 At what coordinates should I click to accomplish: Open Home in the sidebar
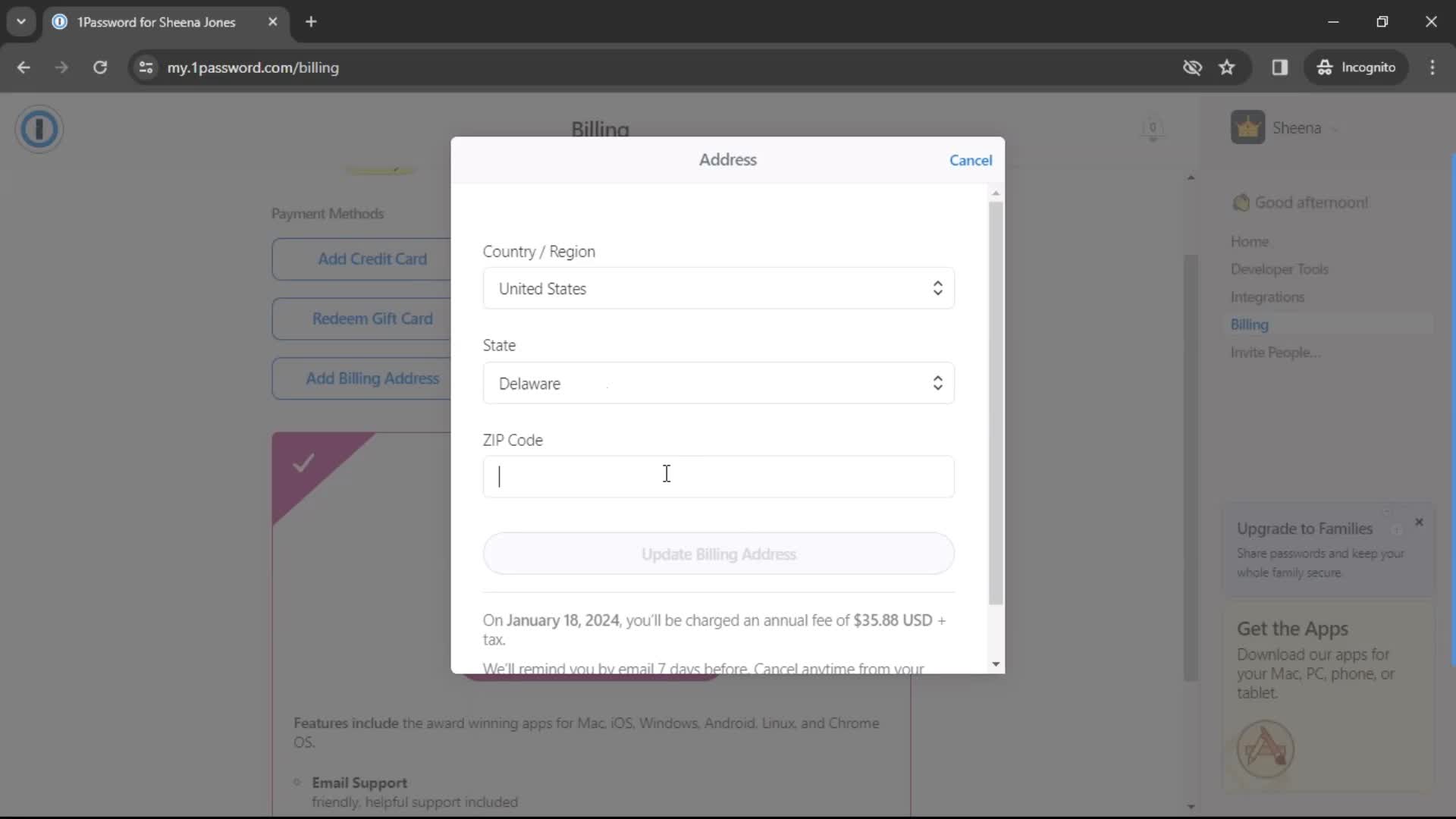[1249, 241]
